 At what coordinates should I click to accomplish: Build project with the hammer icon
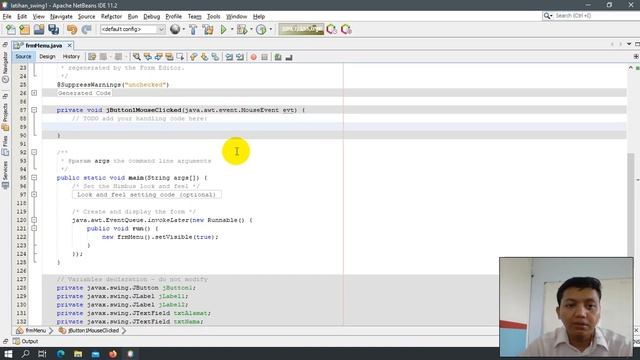pyautogui.click(x=193, y=29)
